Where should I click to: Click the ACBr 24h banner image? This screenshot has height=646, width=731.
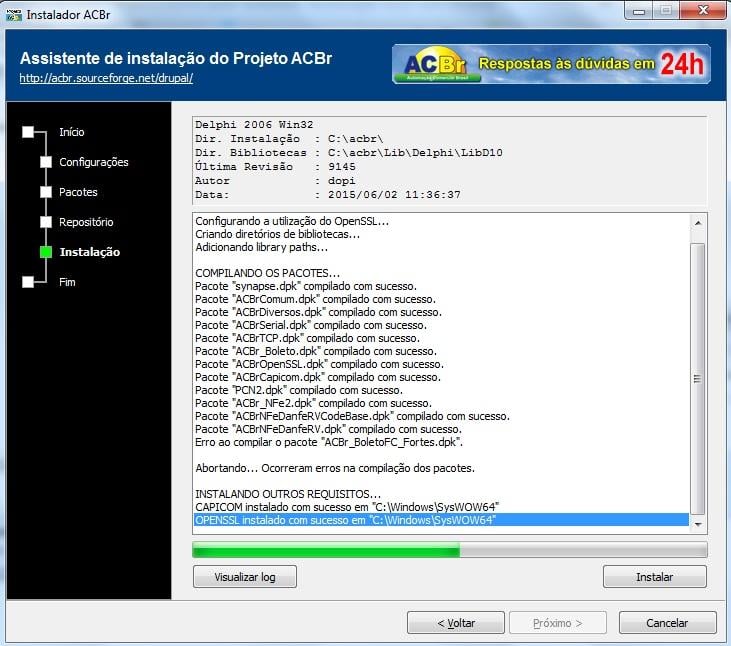point(551,64)
